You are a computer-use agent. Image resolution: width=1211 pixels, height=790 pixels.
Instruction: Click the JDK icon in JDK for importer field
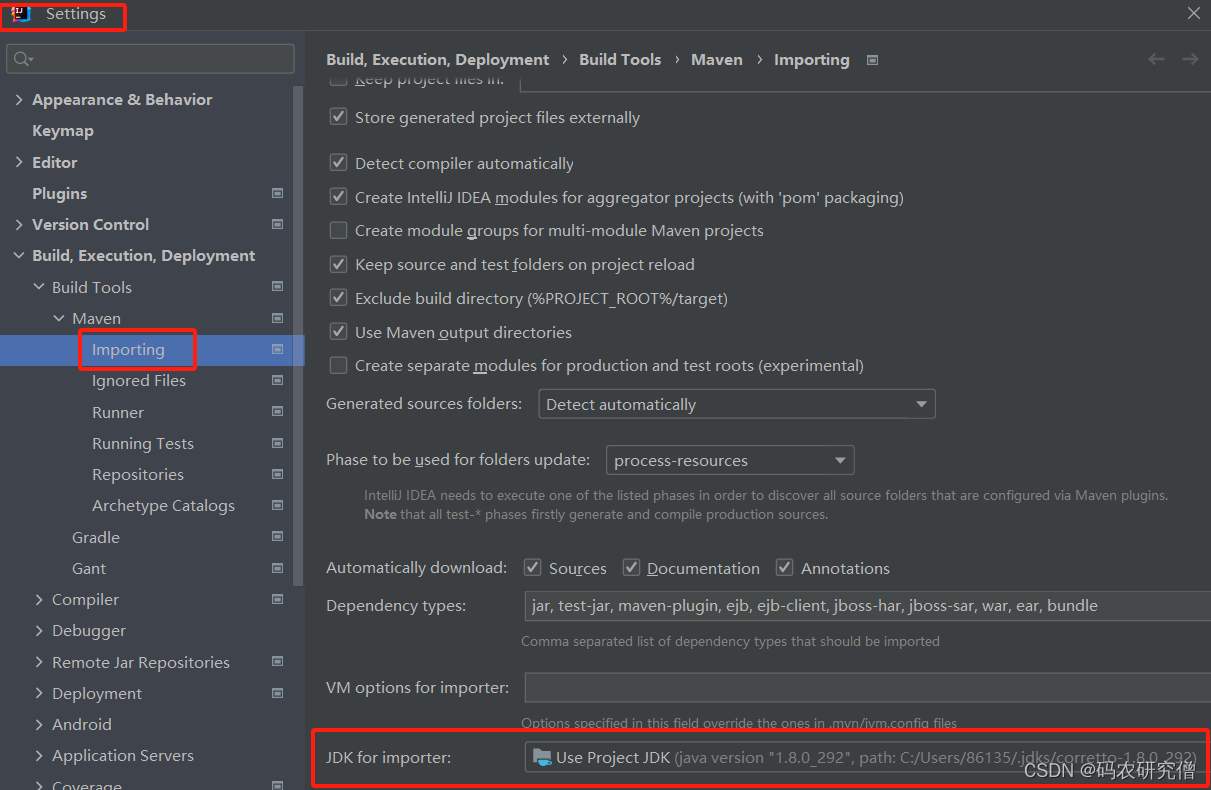tap(541, 757)
